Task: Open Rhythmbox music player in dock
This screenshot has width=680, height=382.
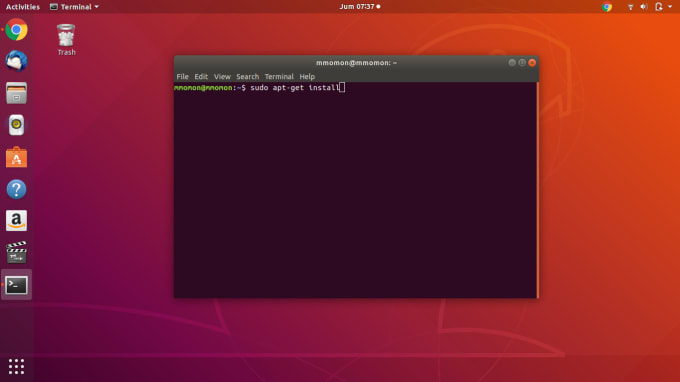Action: click(x=16, y=125)
